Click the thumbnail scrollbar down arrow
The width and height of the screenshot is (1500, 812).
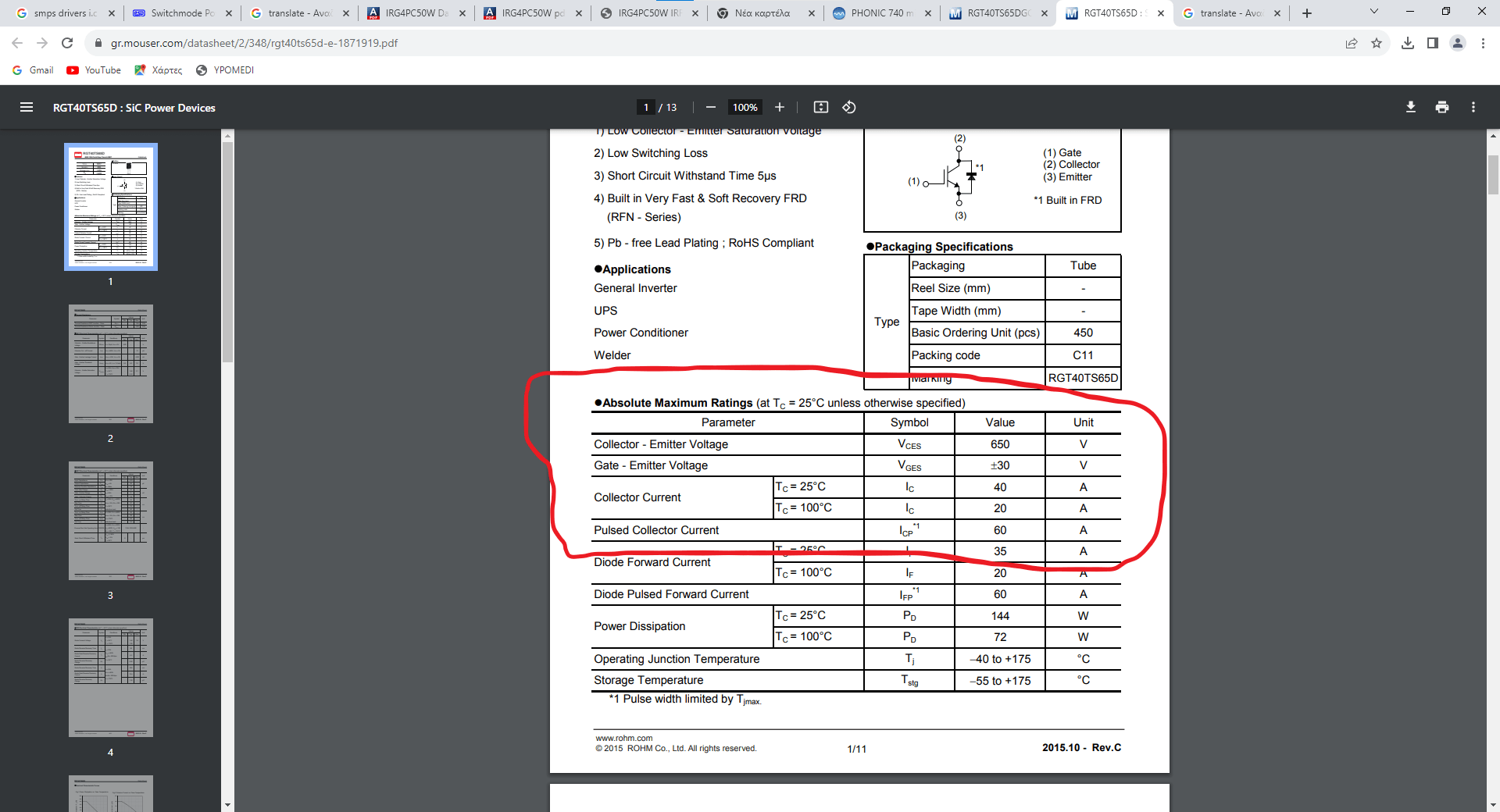click(x=228, y=805)
